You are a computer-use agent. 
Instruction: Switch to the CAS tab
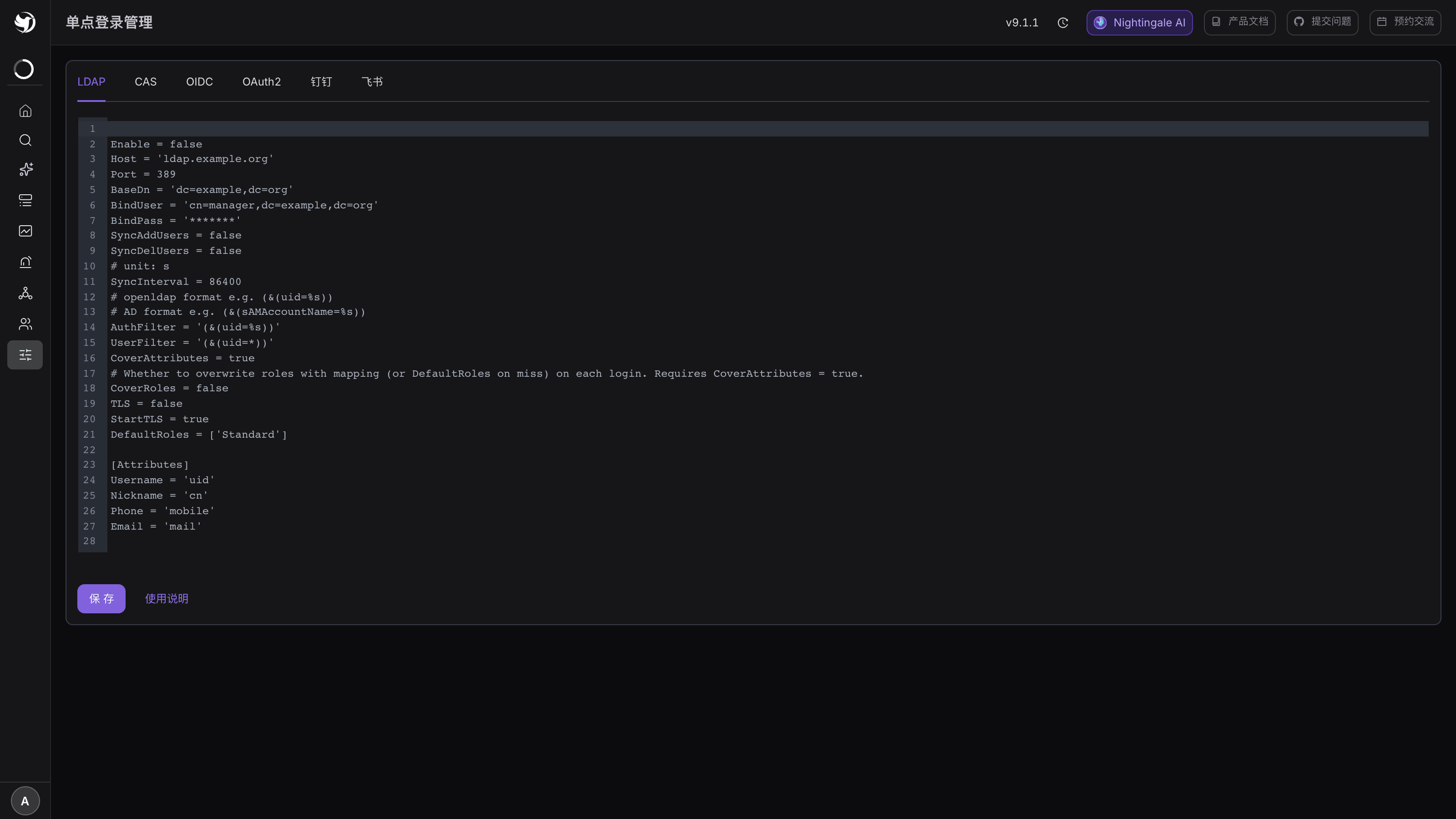tap(146, 82)
